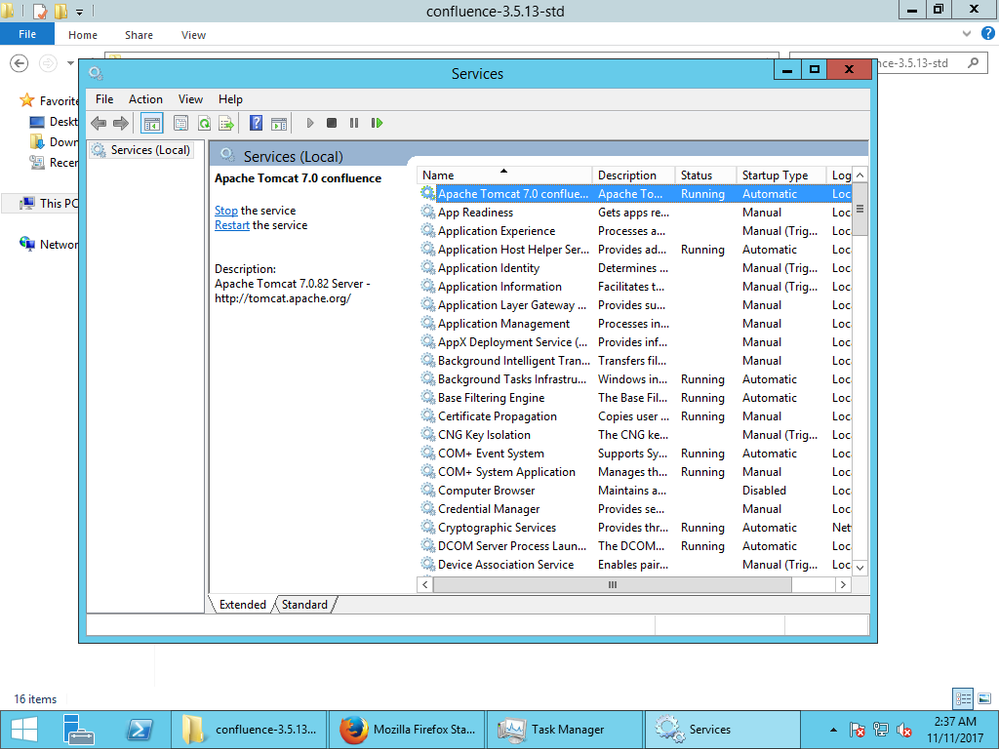Select the Certificate Propagation service
The height and width of the screenshot is (749, 999).
[635, 416]
